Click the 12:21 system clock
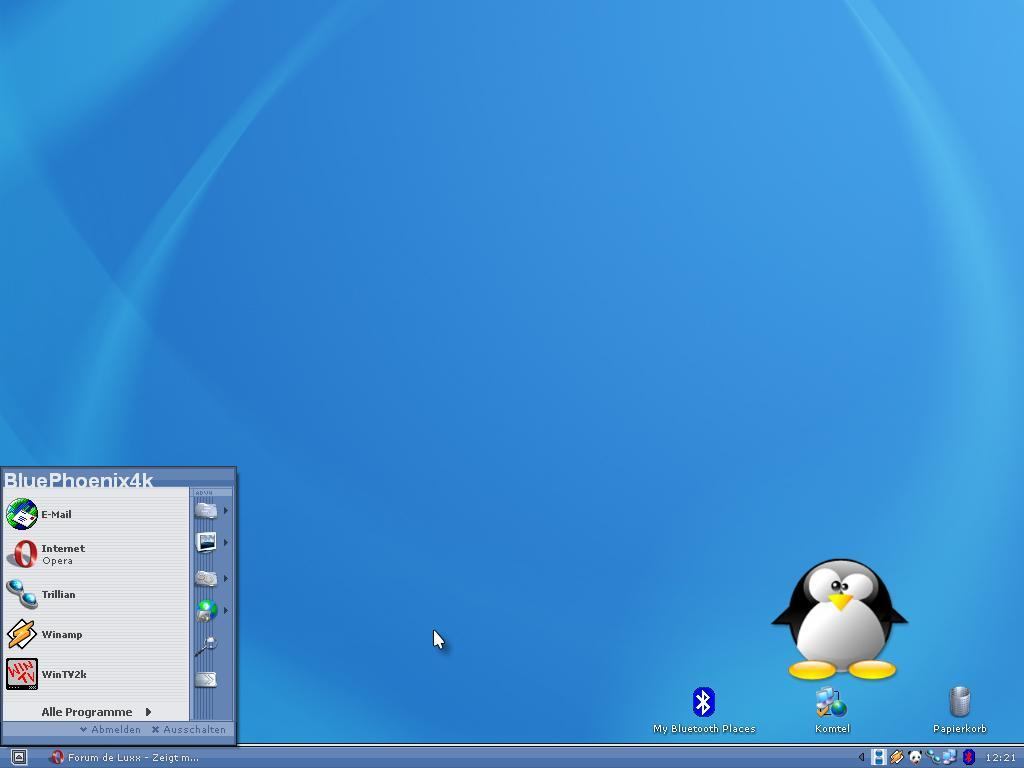The image size is (1024, 768). 1000,758
